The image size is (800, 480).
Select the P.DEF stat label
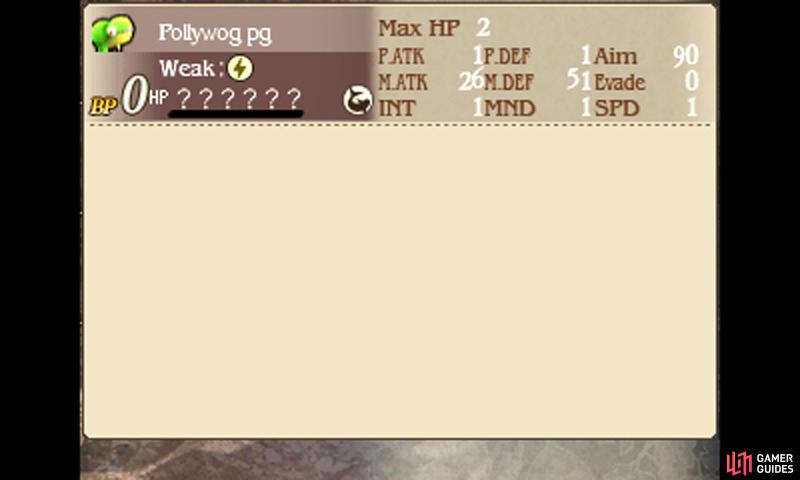(507, 56)
